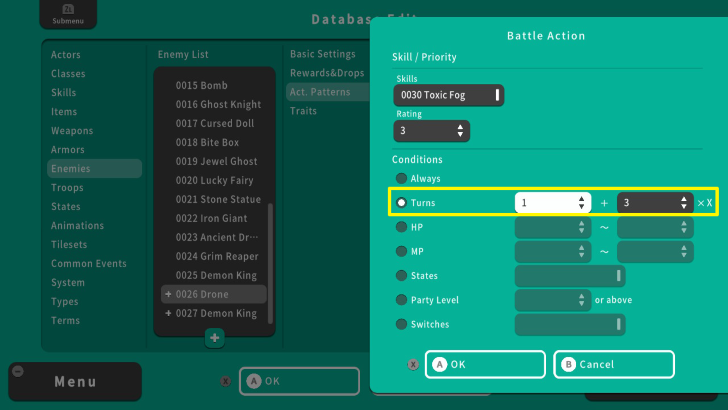This screenshot has height=410, width=728.
Task: Adjust the Rating stepper value 3
Action: coord(432,131)
